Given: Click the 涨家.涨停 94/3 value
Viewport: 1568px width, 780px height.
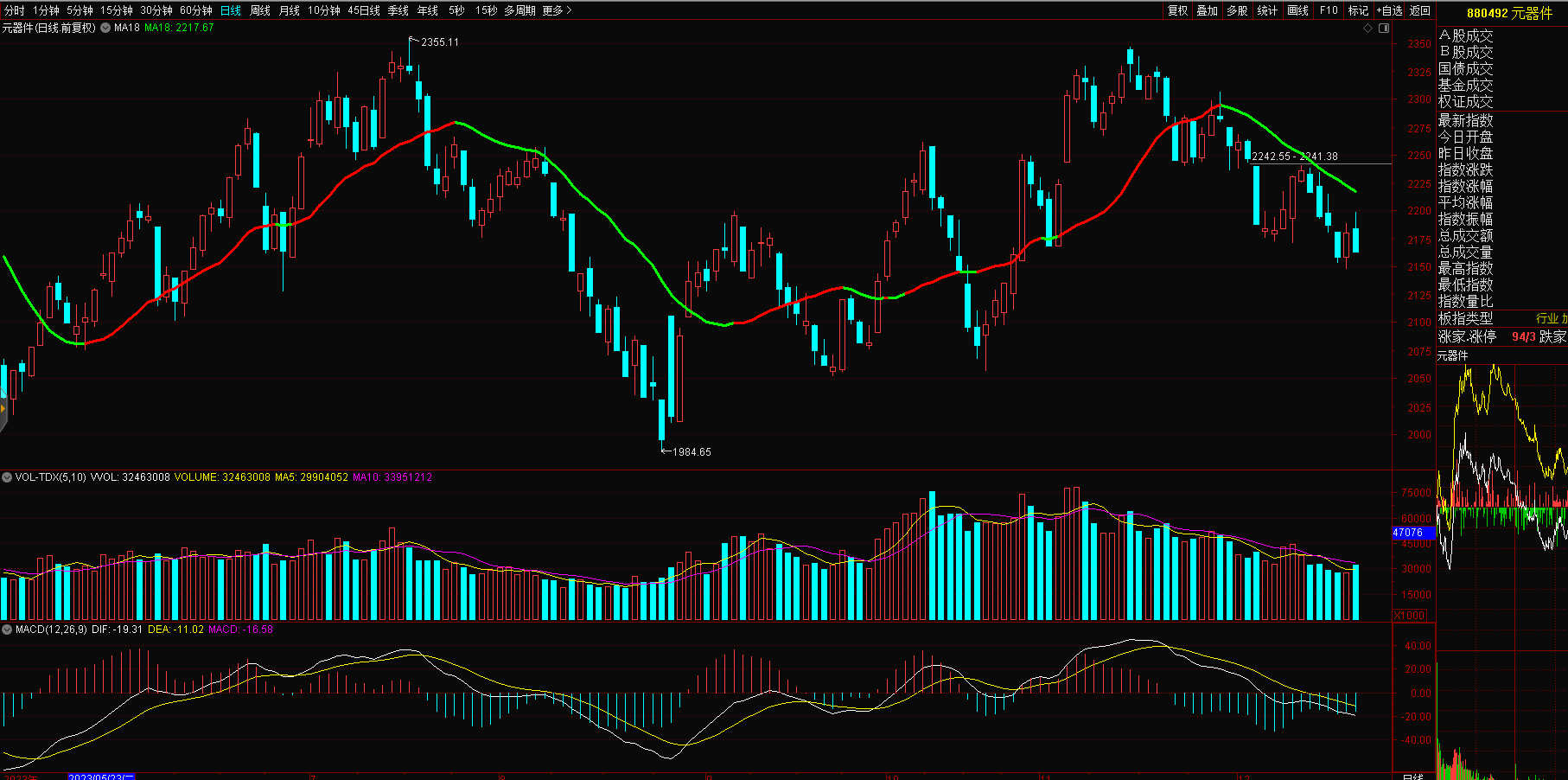Looking at the screenshot, I should coord(1524,336).
